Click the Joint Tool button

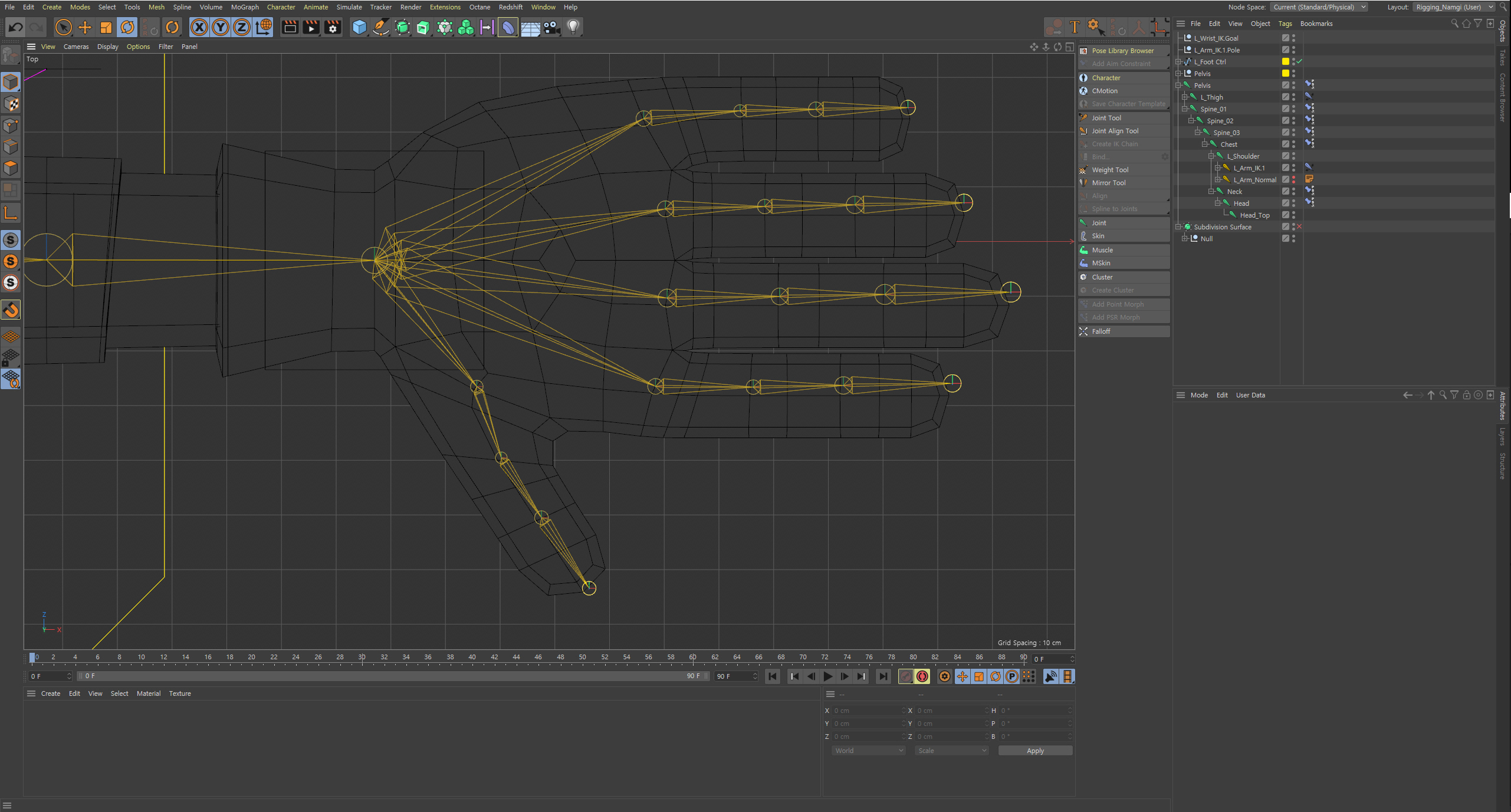click(x=1124, y=118)
